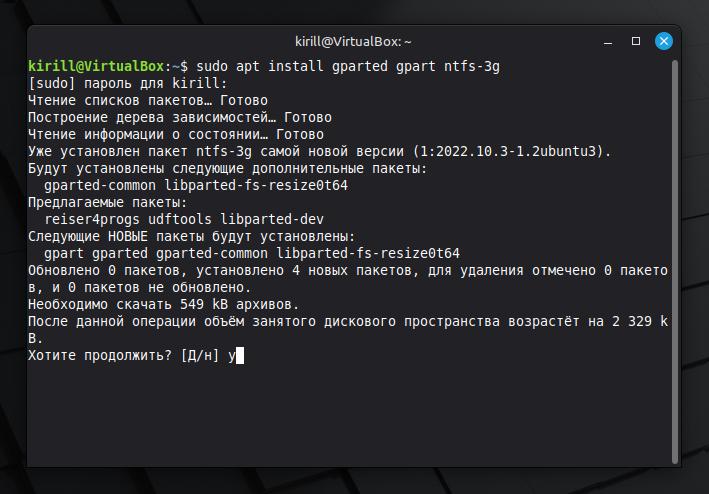Click reiser4progs in the suggested packages
The width and height of the screenshot is (709, 494).
coord(94,219)
